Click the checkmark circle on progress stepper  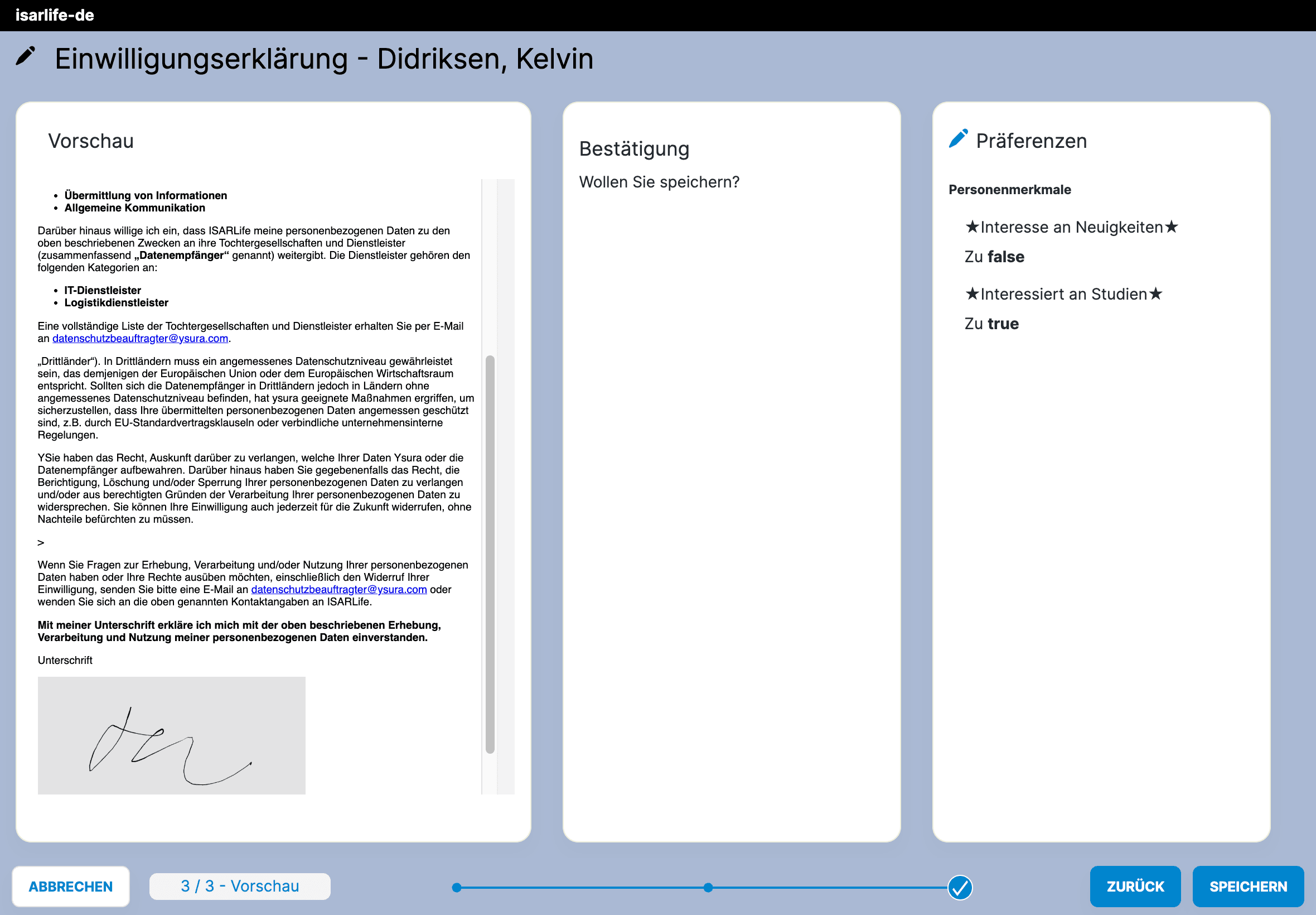click(x=960, y=888)
